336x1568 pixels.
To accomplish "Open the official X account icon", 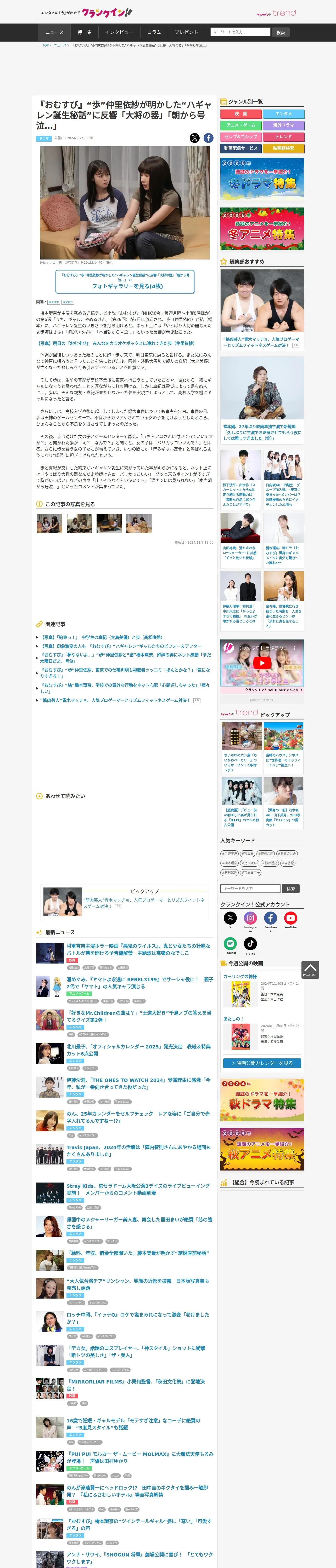I will 231,917.
